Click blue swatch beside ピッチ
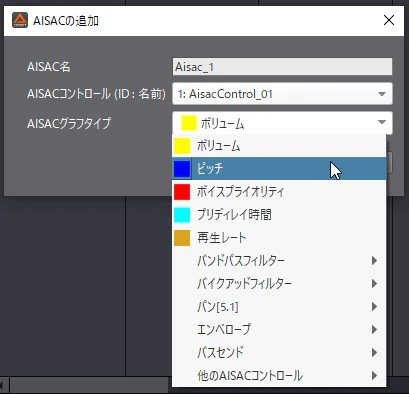Image resolution: width=409 pixels, height=394 pixels. pos(182,169)
